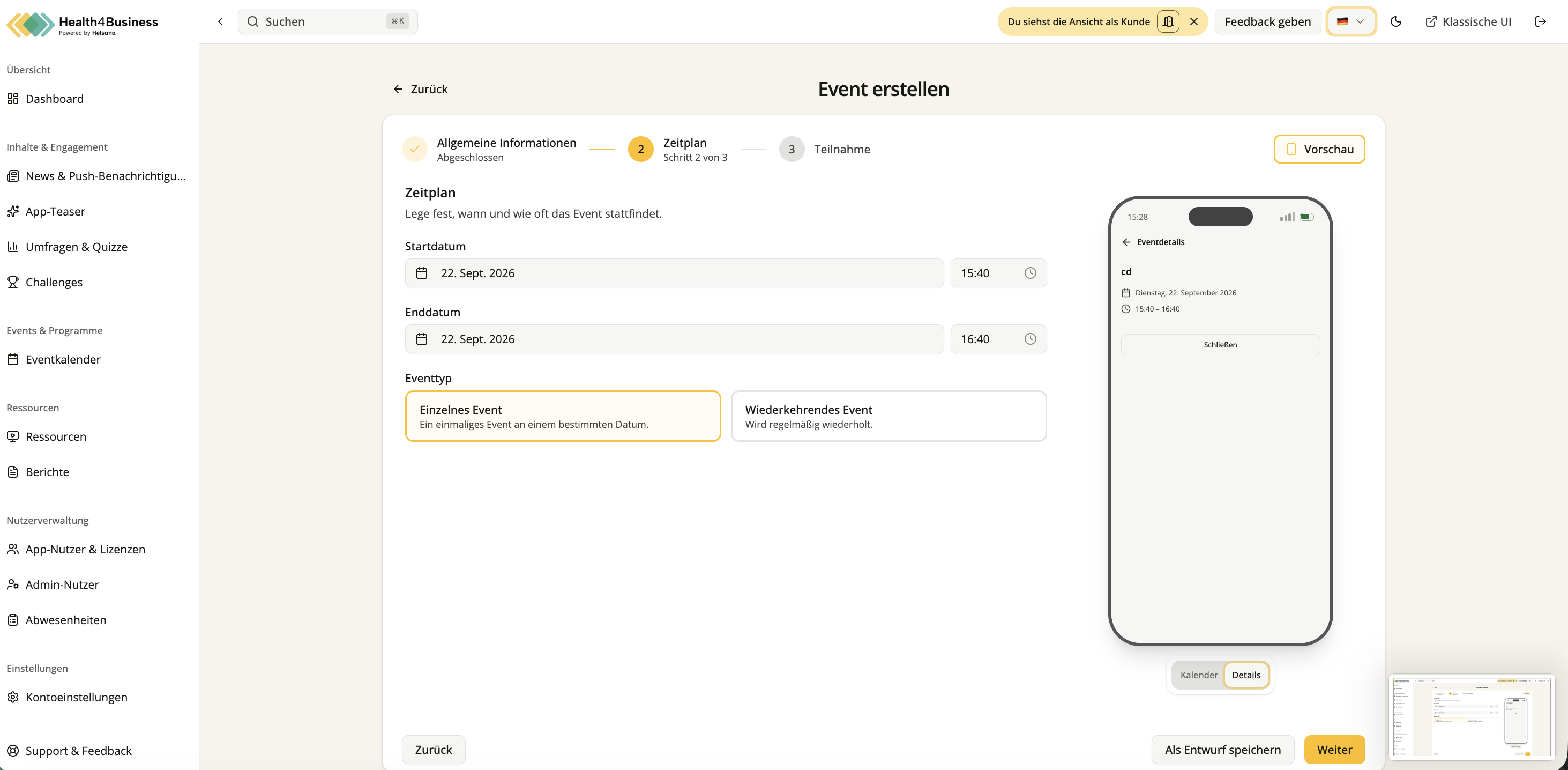1568x770 pixels.
Task: Open the customer view building icon
Action: 1168,22
